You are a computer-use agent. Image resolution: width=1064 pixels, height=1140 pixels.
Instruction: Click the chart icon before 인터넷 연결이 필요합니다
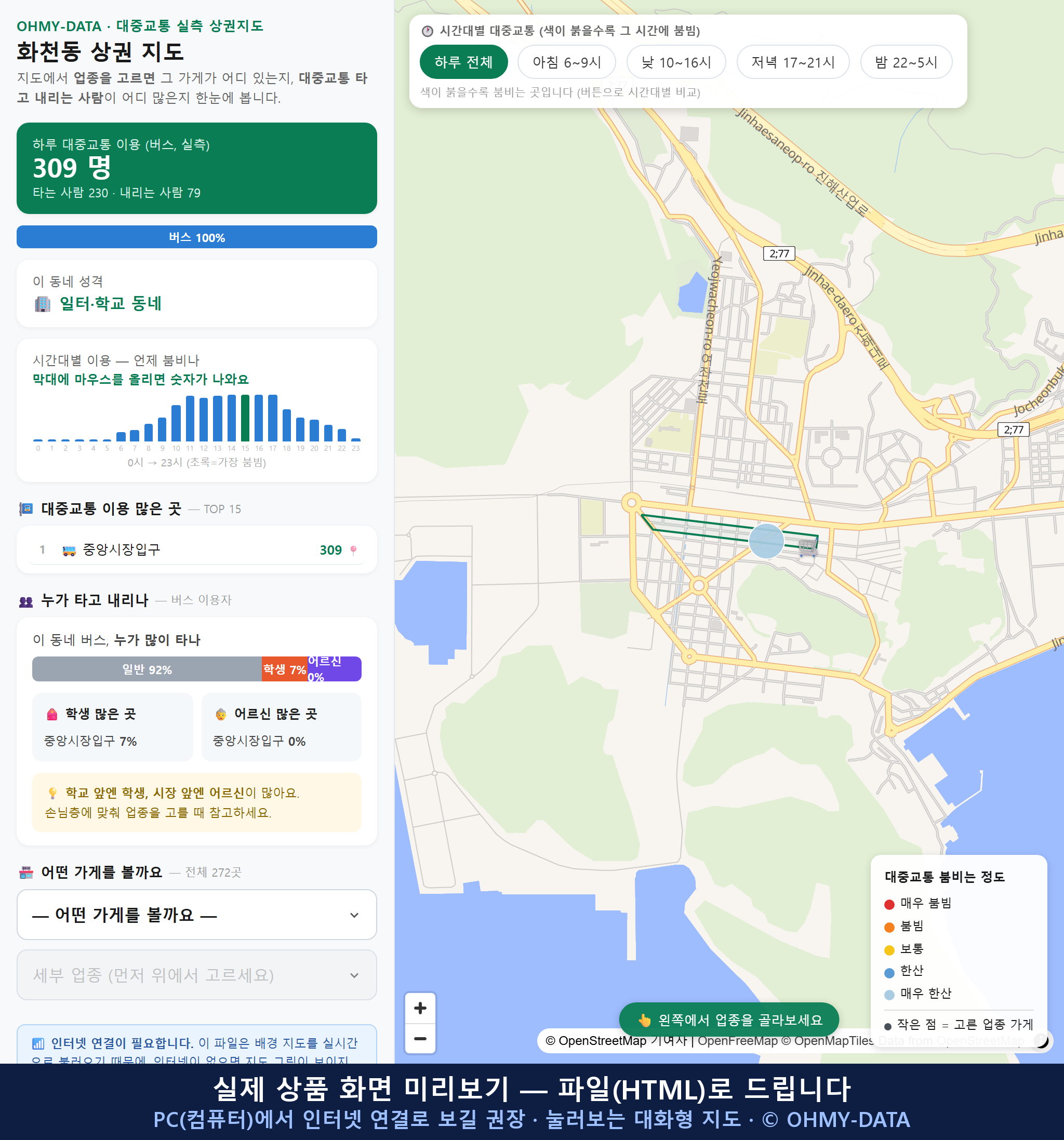[38, 1044]
